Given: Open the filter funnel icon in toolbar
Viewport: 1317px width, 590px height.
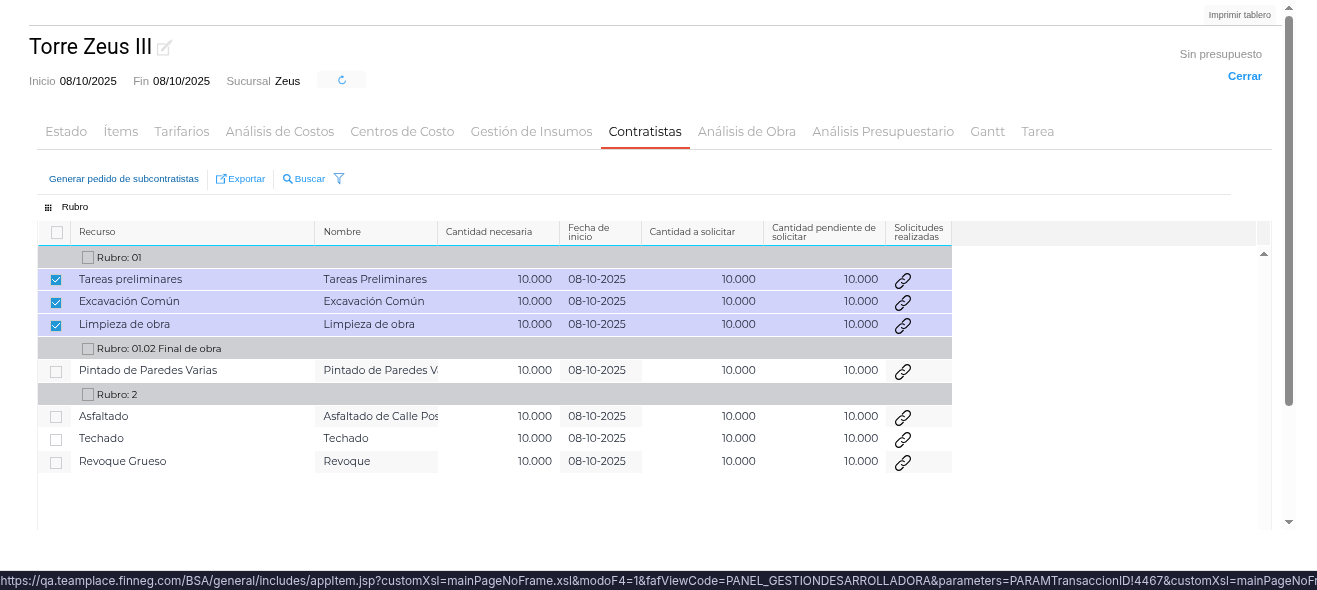Looking at the screenshot, I should pos(339,179).
